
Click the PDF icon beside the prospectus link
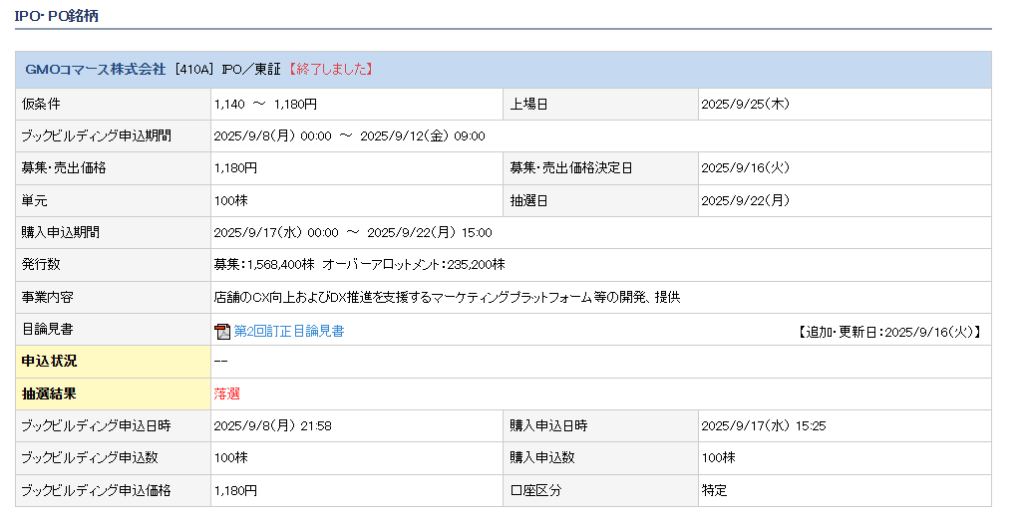point(222,331)
